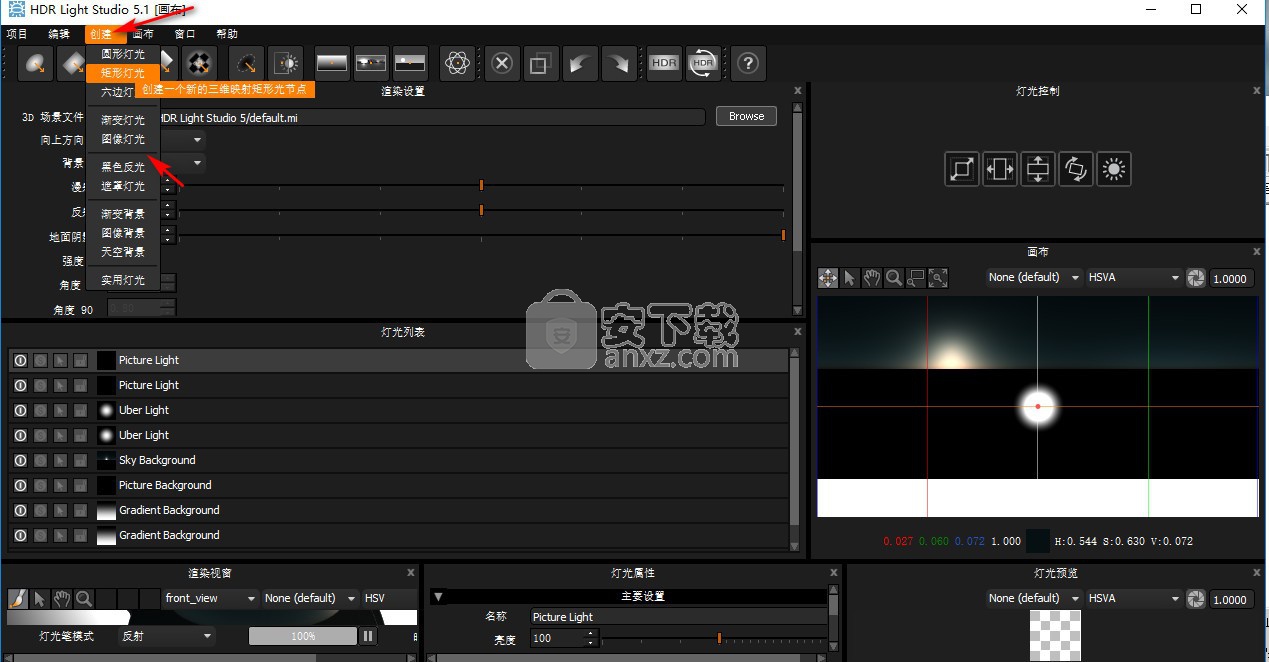The width and height of the screenshot is (1269, 662).
Task: Choose 黑色反光 from the create menu
Action: [x=123, y=167]
